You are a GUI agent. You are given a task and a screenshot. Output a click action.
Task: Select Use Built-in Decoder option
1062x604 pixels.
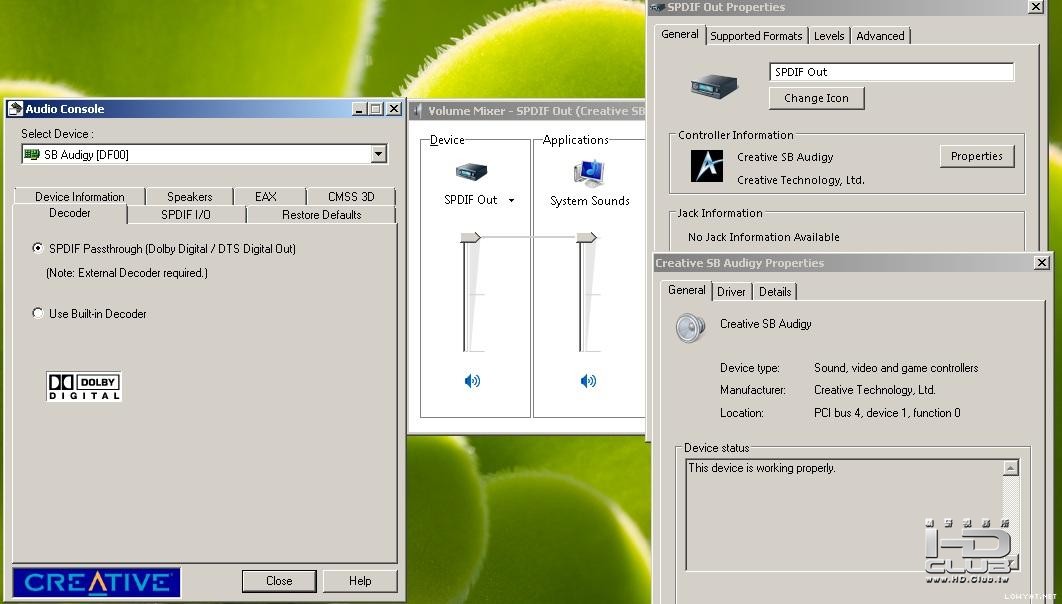pyautogui.click(x=38, y=313)
